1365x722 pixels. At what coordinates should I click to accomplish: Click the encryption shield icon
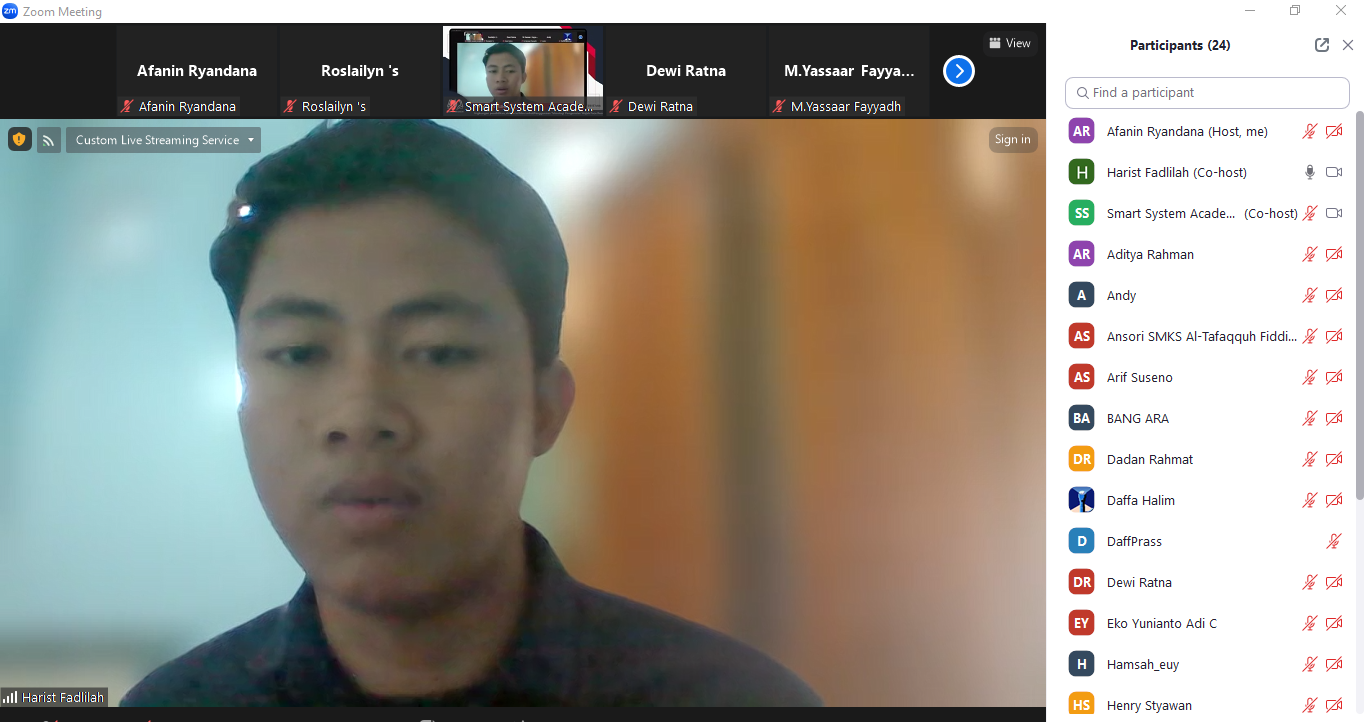19,140
